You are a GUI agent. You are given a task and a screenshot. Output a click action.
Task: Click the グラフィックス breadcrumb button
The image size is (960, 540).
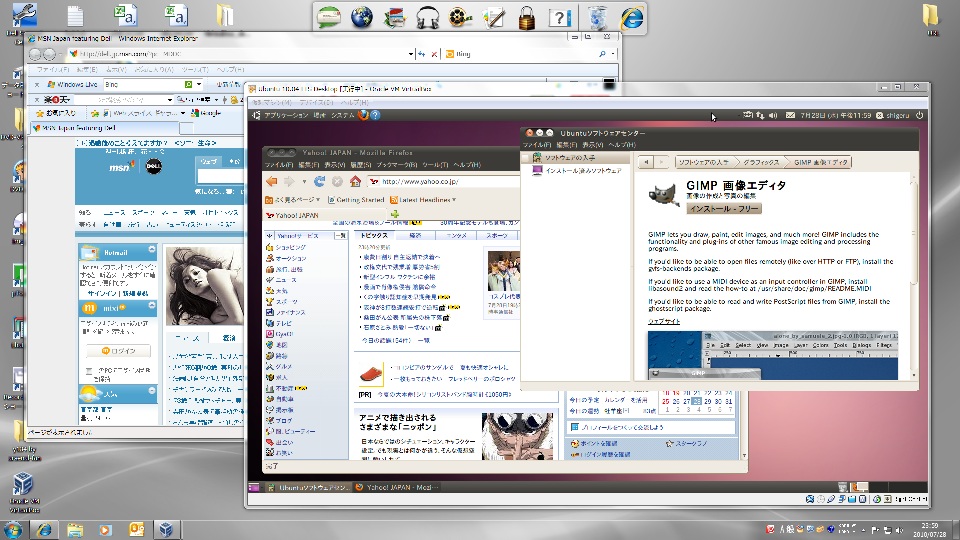761,162
